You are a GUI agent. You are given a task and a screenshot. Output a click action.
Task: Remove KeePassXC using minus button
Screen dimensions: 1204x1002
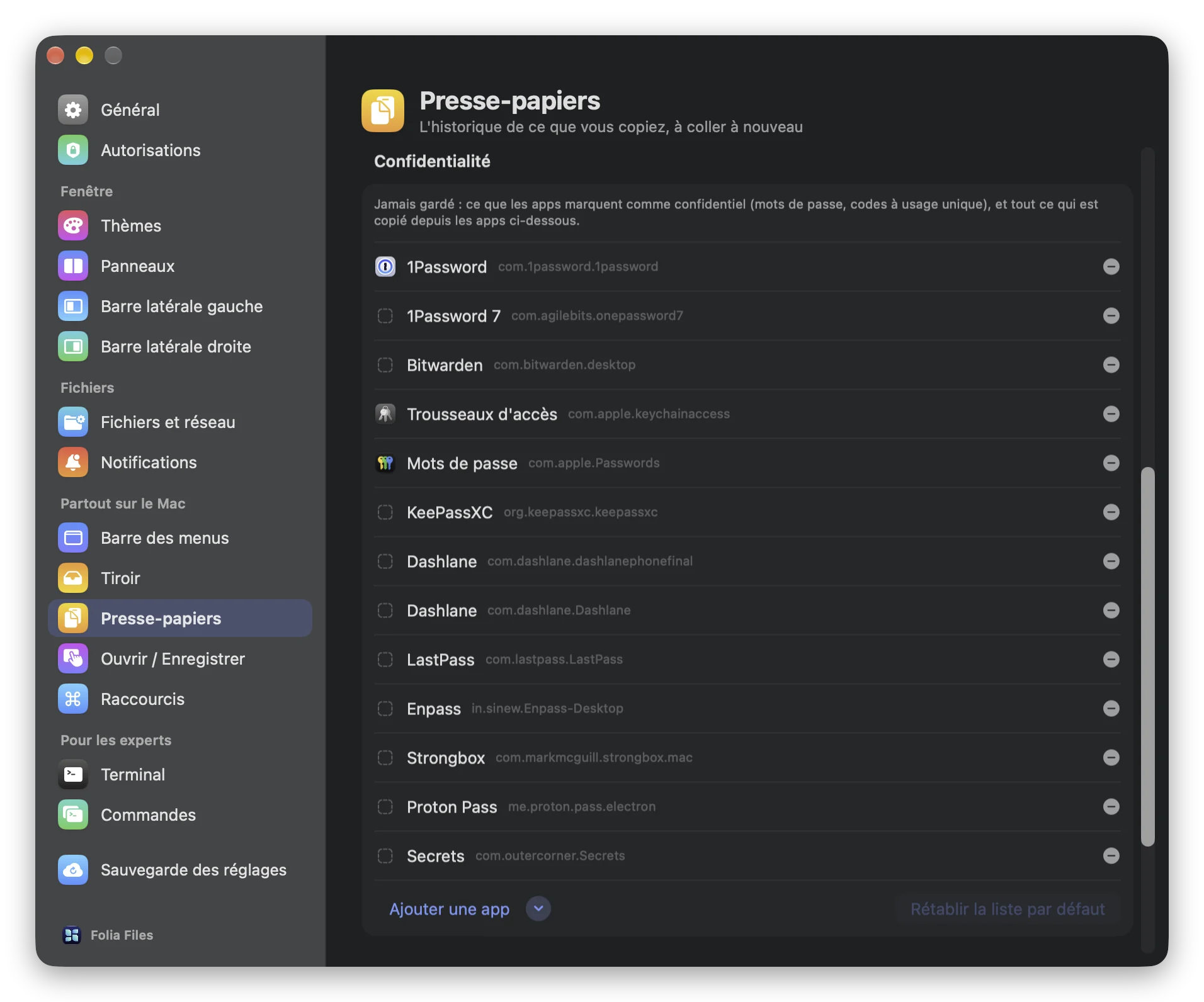[x=1111, y=512]
